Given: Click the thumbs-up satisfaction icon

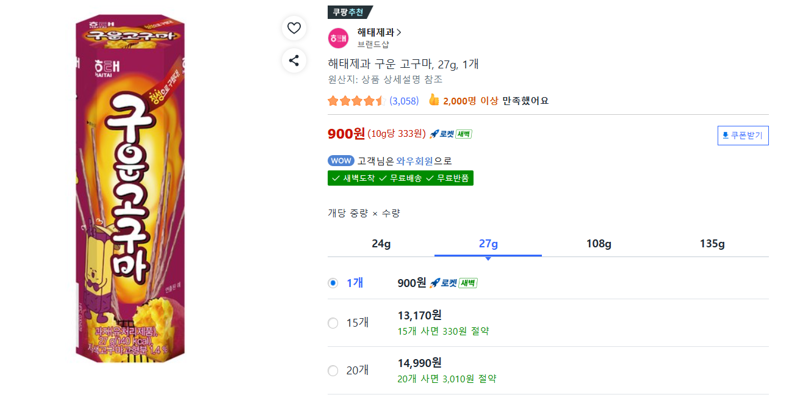Looking at the screenshot, I should click(434, 100).
